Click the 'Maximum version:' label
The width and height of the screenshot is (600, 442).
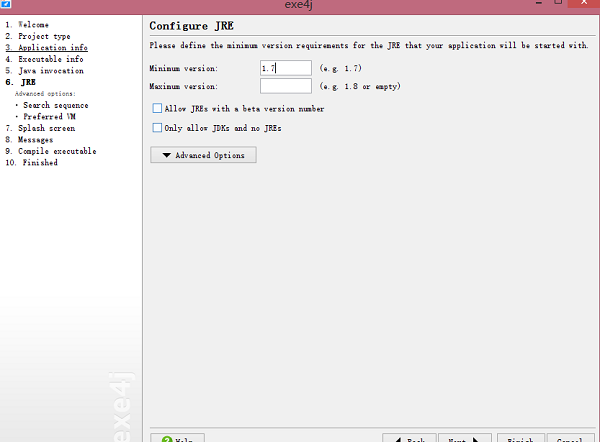(x=184, y=86)
